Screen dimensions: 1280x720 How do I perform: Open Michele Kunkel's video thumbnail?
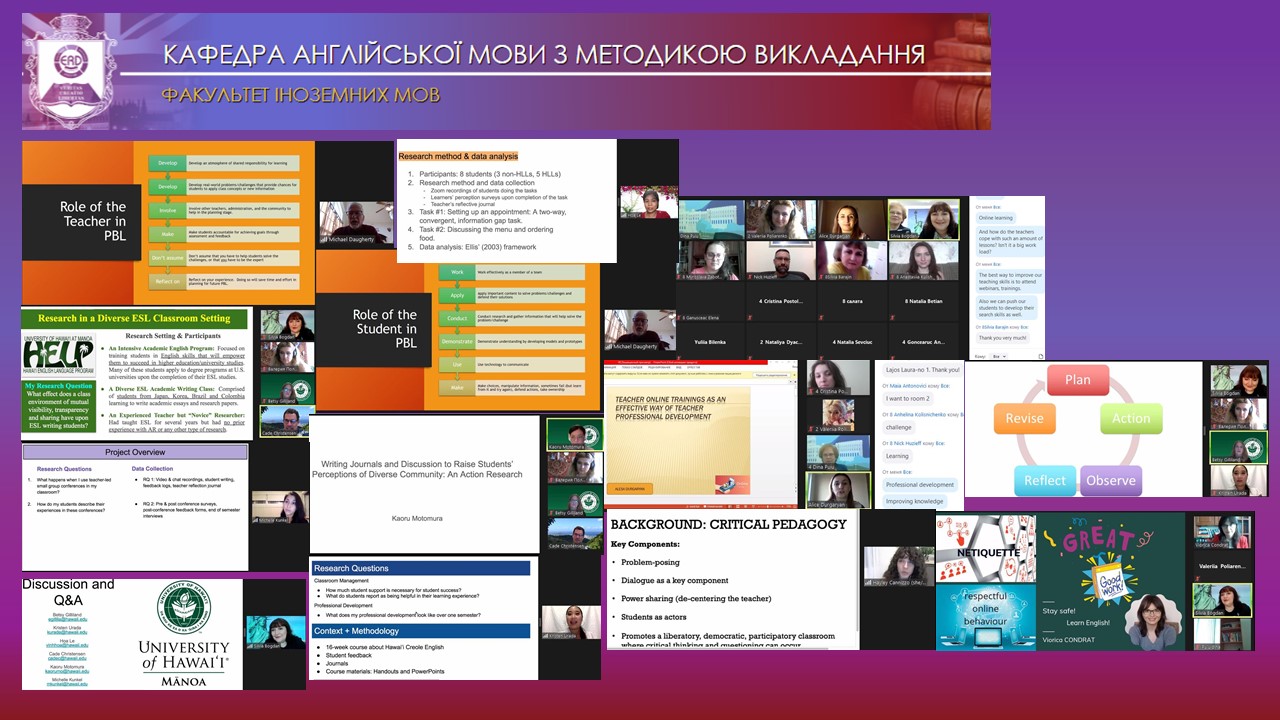281,506
